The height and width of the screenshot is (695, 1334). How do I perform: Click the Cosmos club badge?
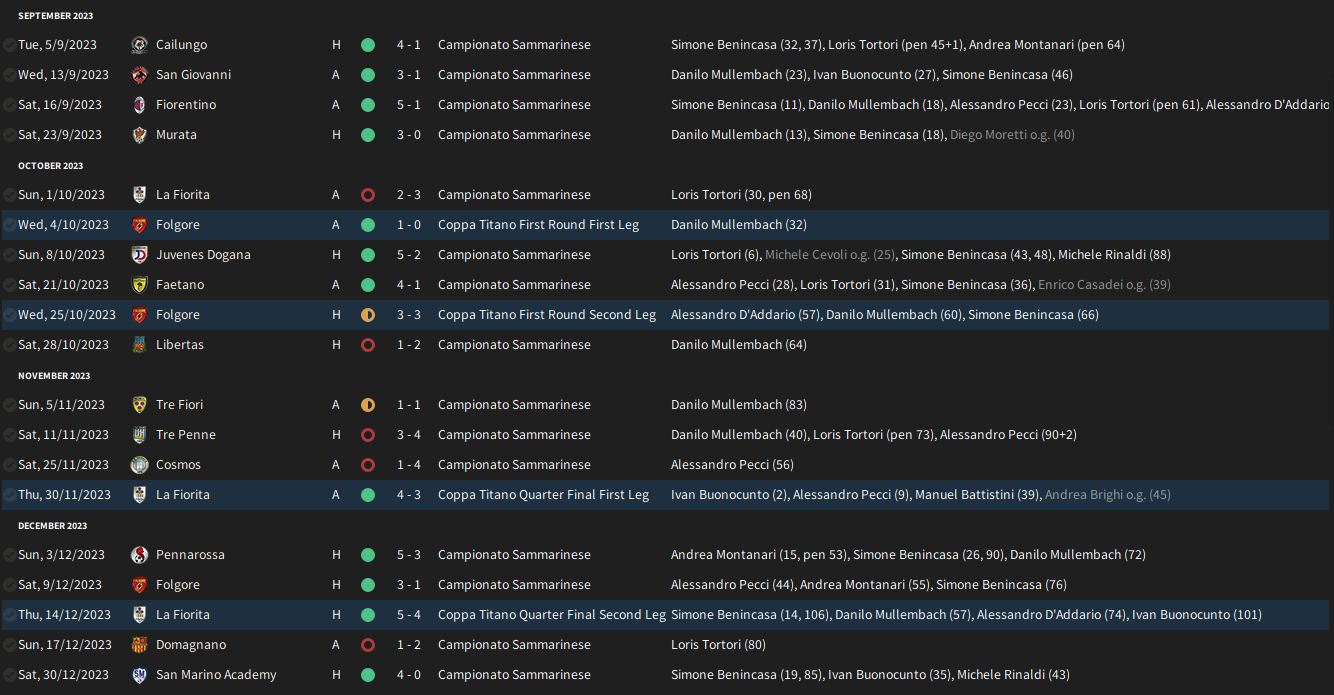[x=140, y=465]
